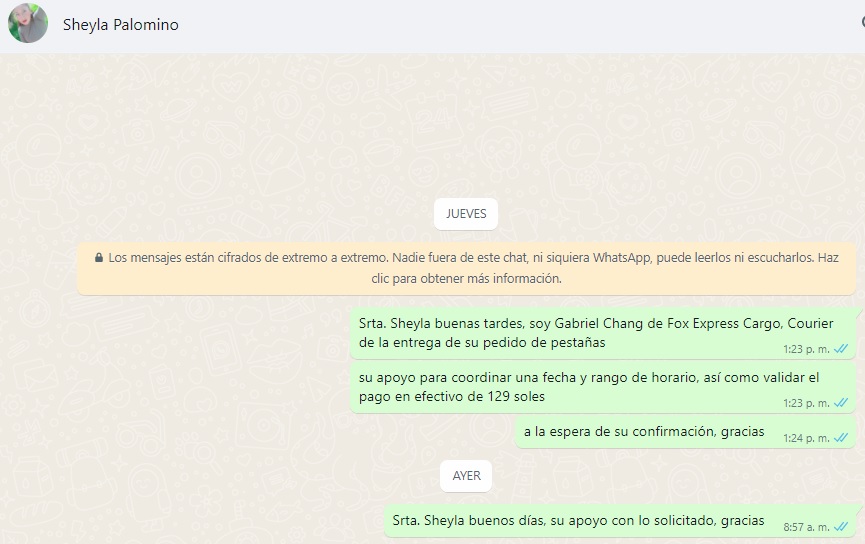Click the JUEVES date separator
The image size is (865, 544).
466,214
